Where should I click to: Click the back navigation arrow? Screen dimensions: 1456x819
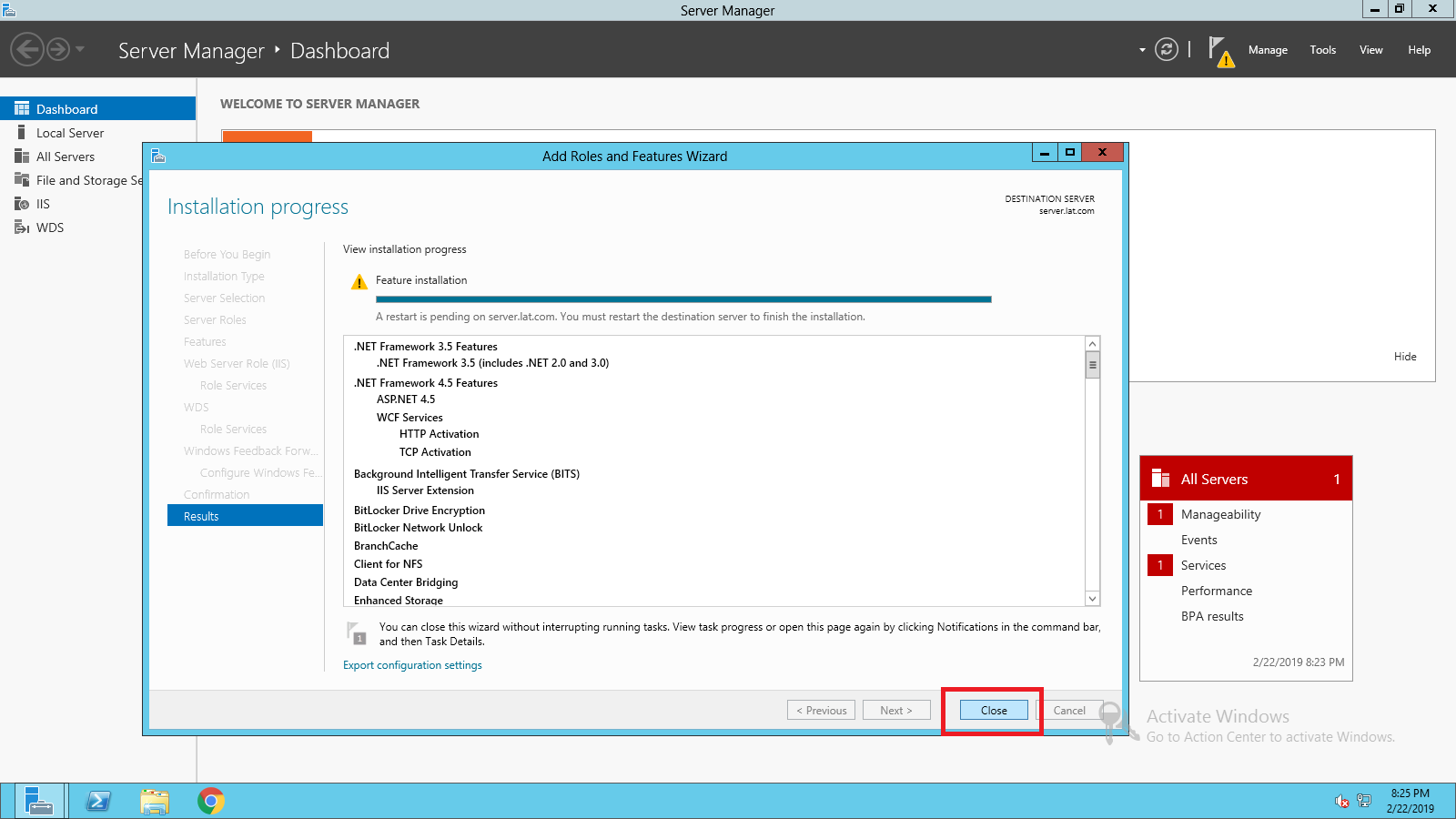point(27,49)
